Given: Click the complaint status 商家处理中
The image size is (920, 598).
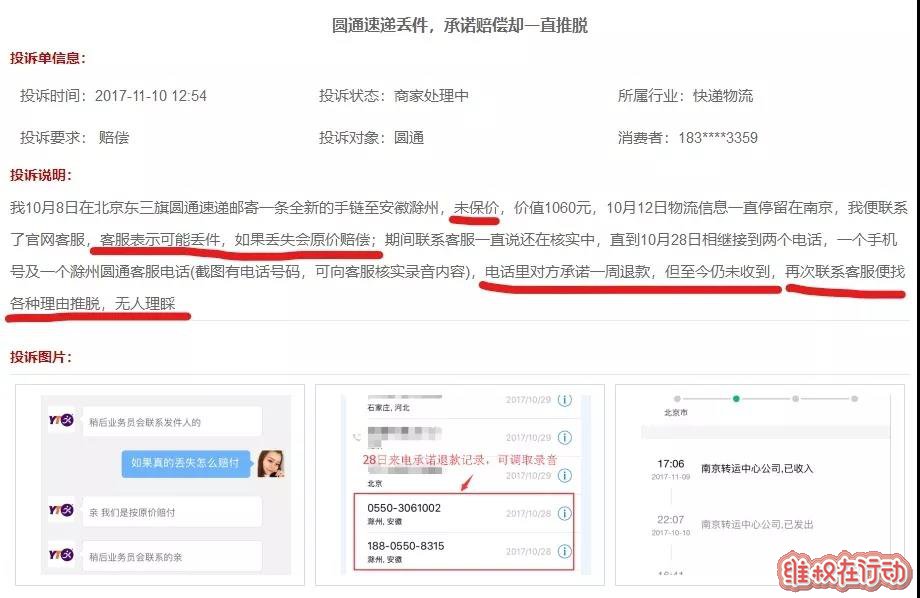Looking at the screenshot, I should pos(431,96).
